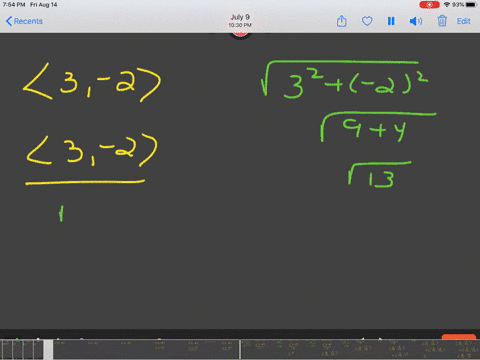Tap the 7:54 PM clock in status bar
This screenshot has height=360, width=480.
tap(14, 5)
